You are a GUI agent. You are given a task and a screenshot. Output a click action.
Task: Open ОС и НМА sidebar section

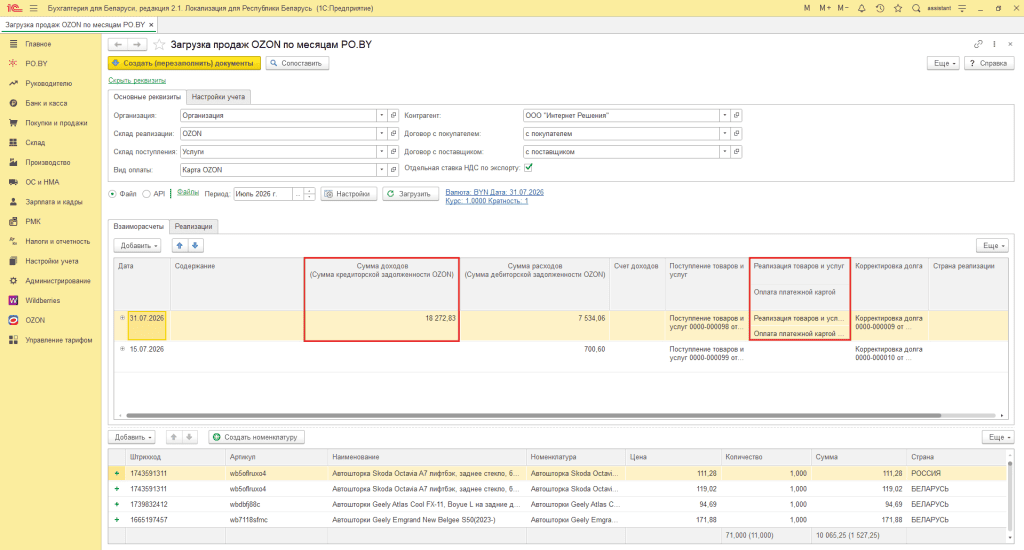pyautogui.click(x=42, y=182)
